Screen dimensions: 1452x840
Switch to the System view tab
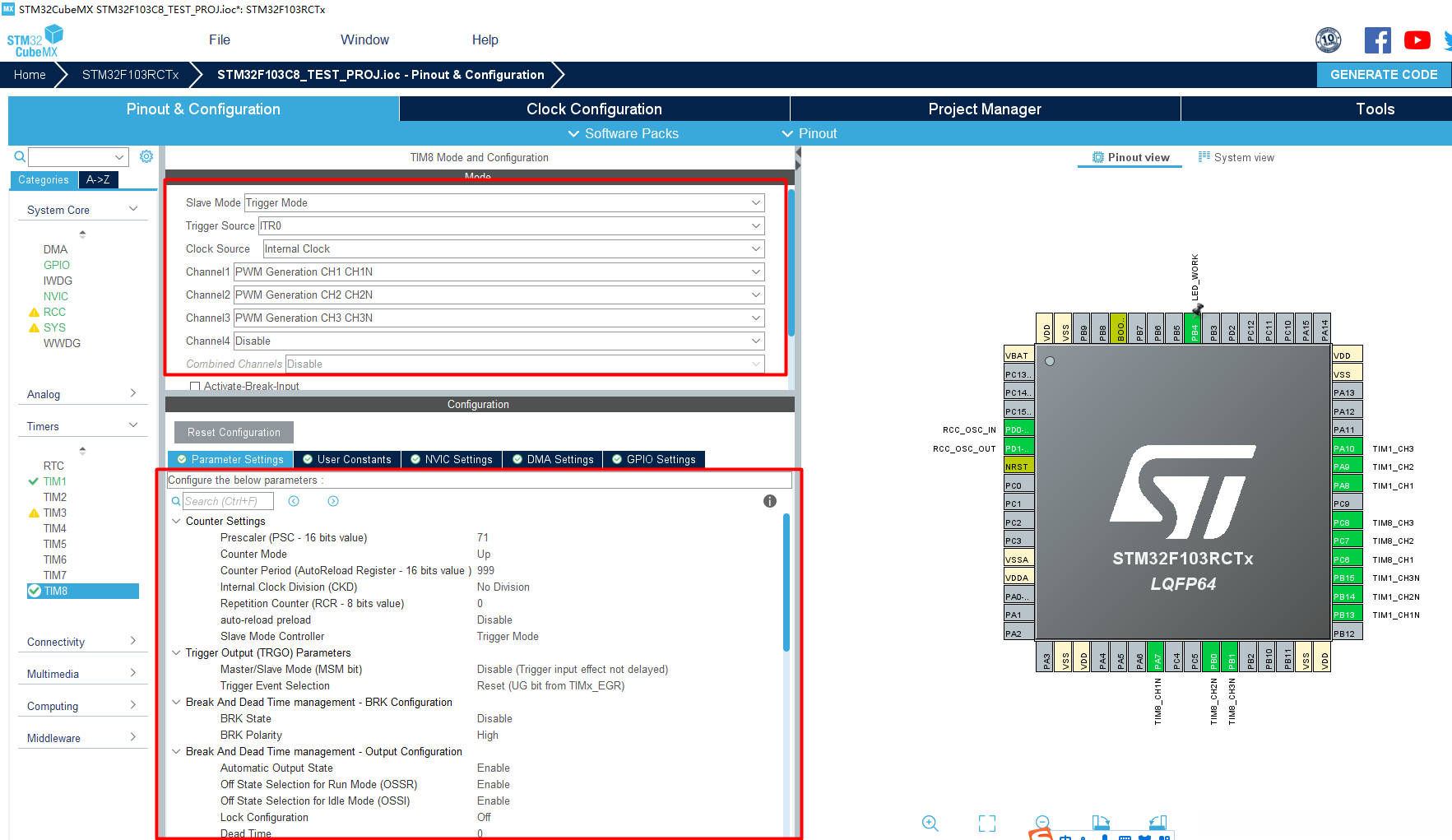(x=1236, y=157)
